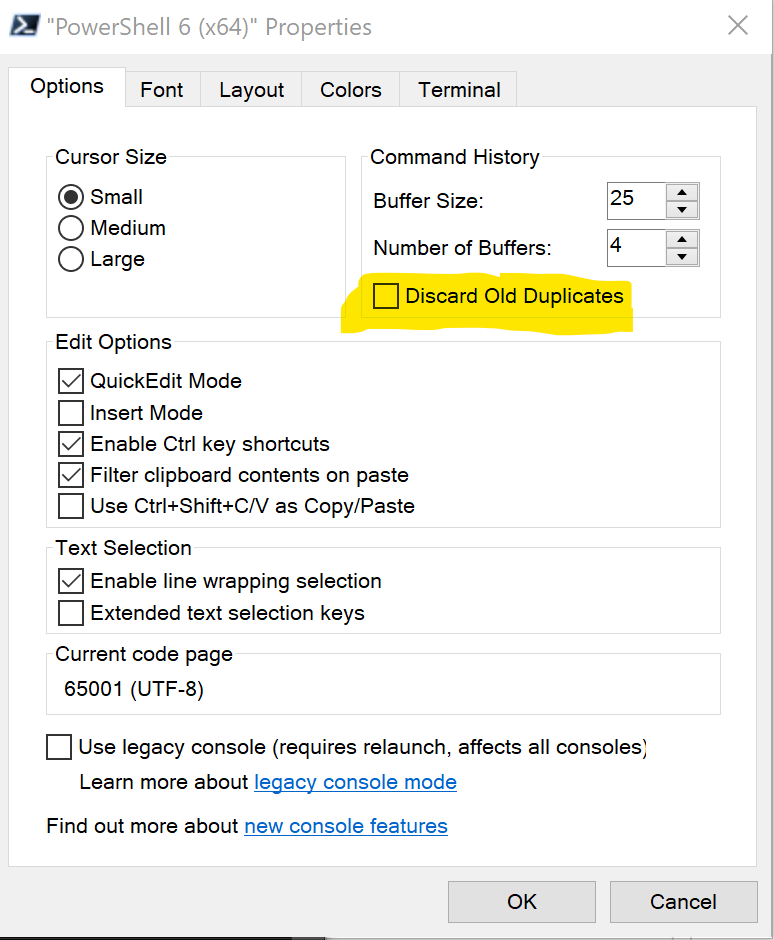Image resolution: width=774 pixels, height=940 pixels.
Task: Switch to the Options tab
Action: (x=67, y=87)
